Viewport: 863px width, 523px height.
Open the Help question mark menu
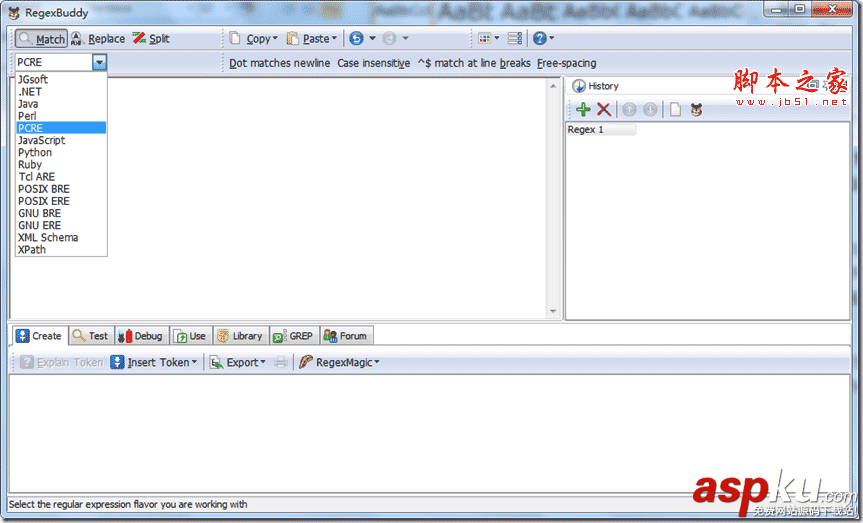(543, 39)
